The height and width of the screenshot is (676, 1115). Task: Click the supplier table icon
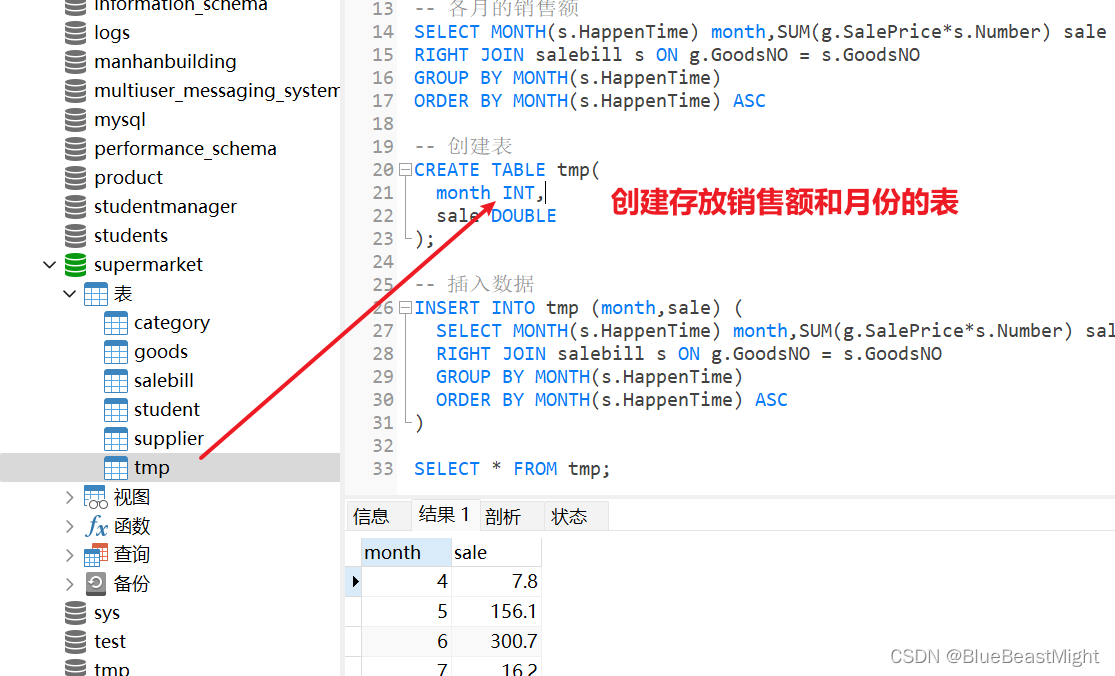(116, 439)
